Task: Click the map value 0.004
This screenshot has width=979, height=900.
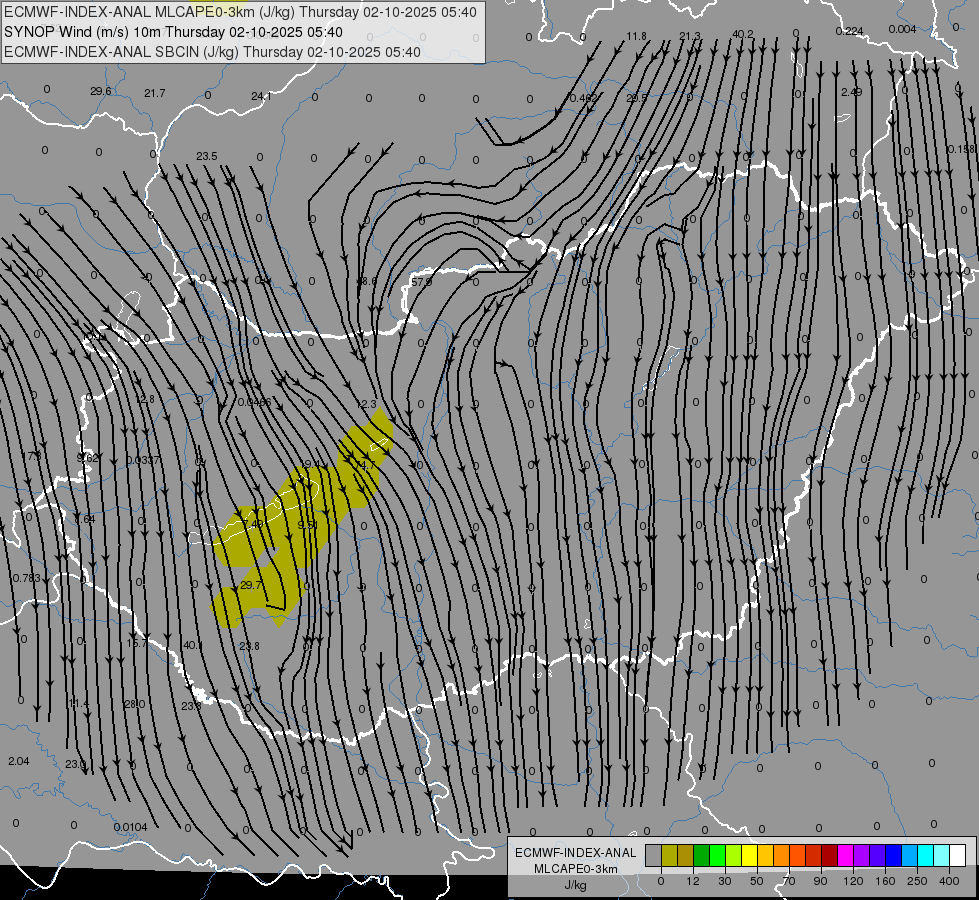Action: click(x=902, y=29)
